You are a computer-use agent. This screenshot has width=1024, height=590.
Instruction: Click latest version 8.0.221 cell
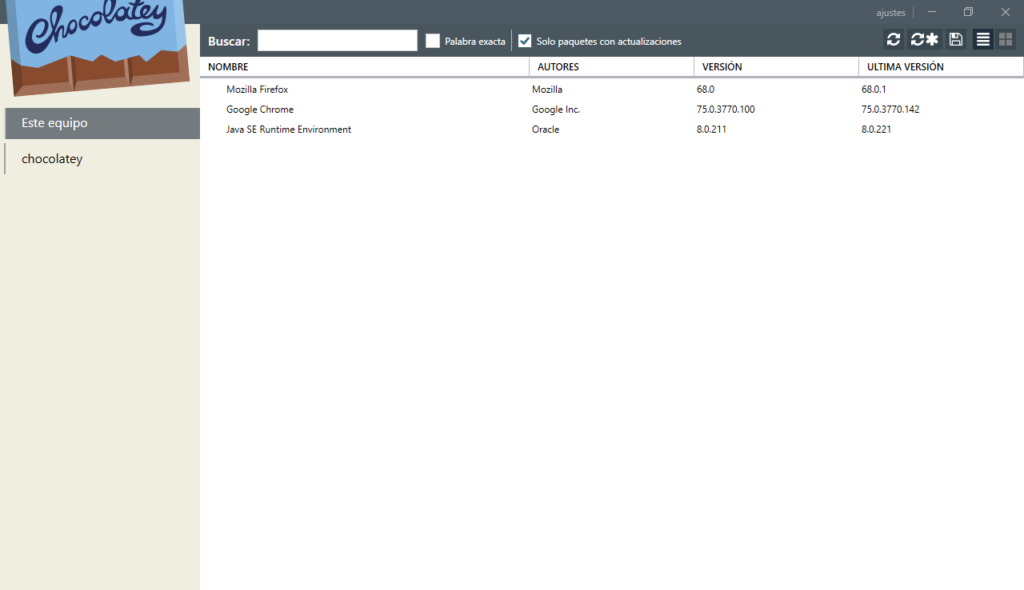click(876, 129)
